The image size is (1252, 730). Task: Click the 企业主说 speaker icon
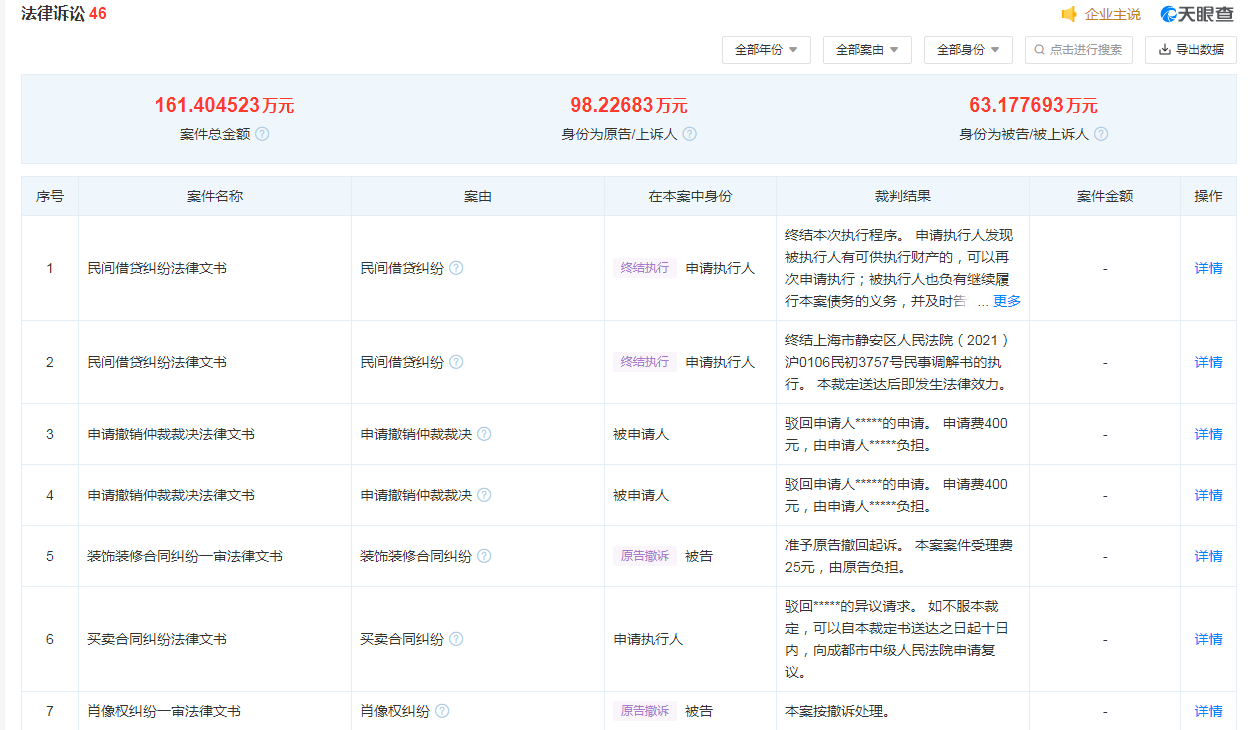1069,14
